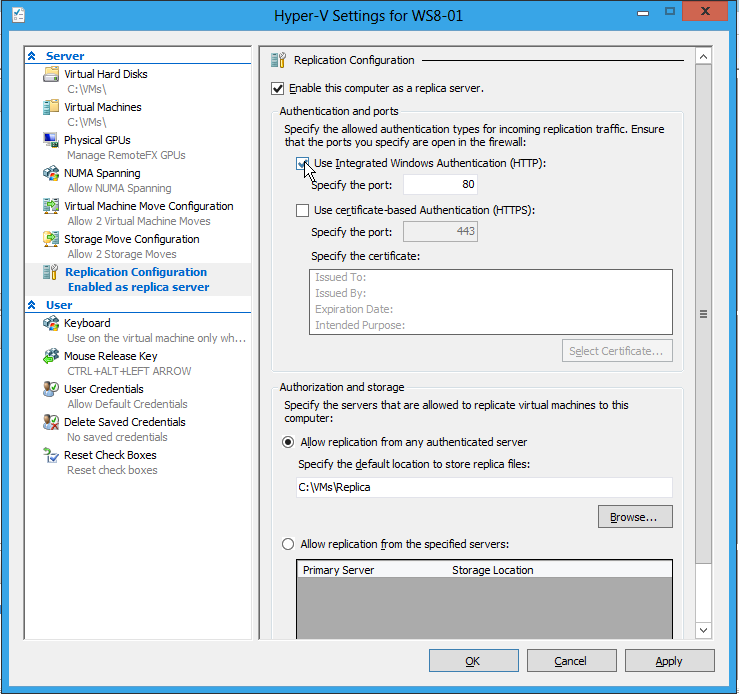Click the Storage Location column header
This screenshot has height=695, width=739.
click(x=493, y=570)
